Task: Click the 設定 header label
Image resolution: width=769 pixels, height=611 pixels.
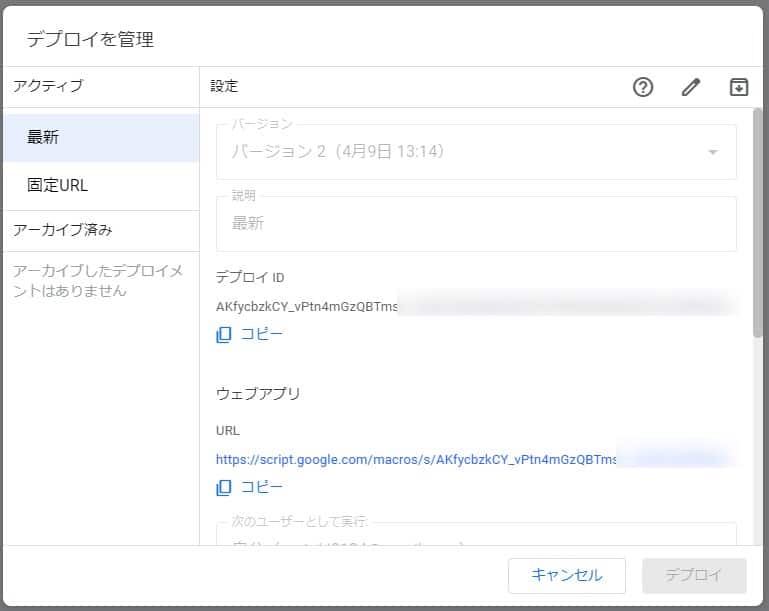Action: pyautogui.click(x=224, y=86)
